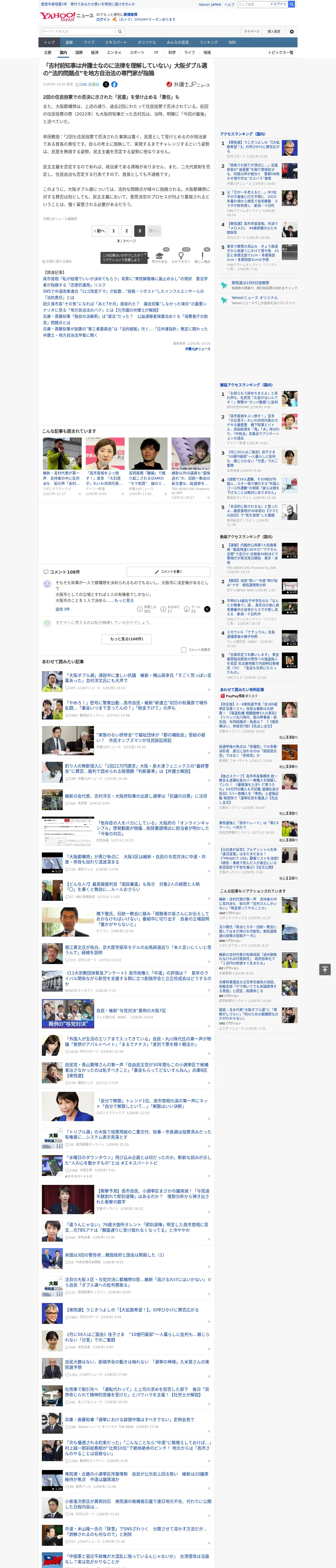Open settings via the gear icon
The image size is (336, 1568).
(x=291, y=31)
